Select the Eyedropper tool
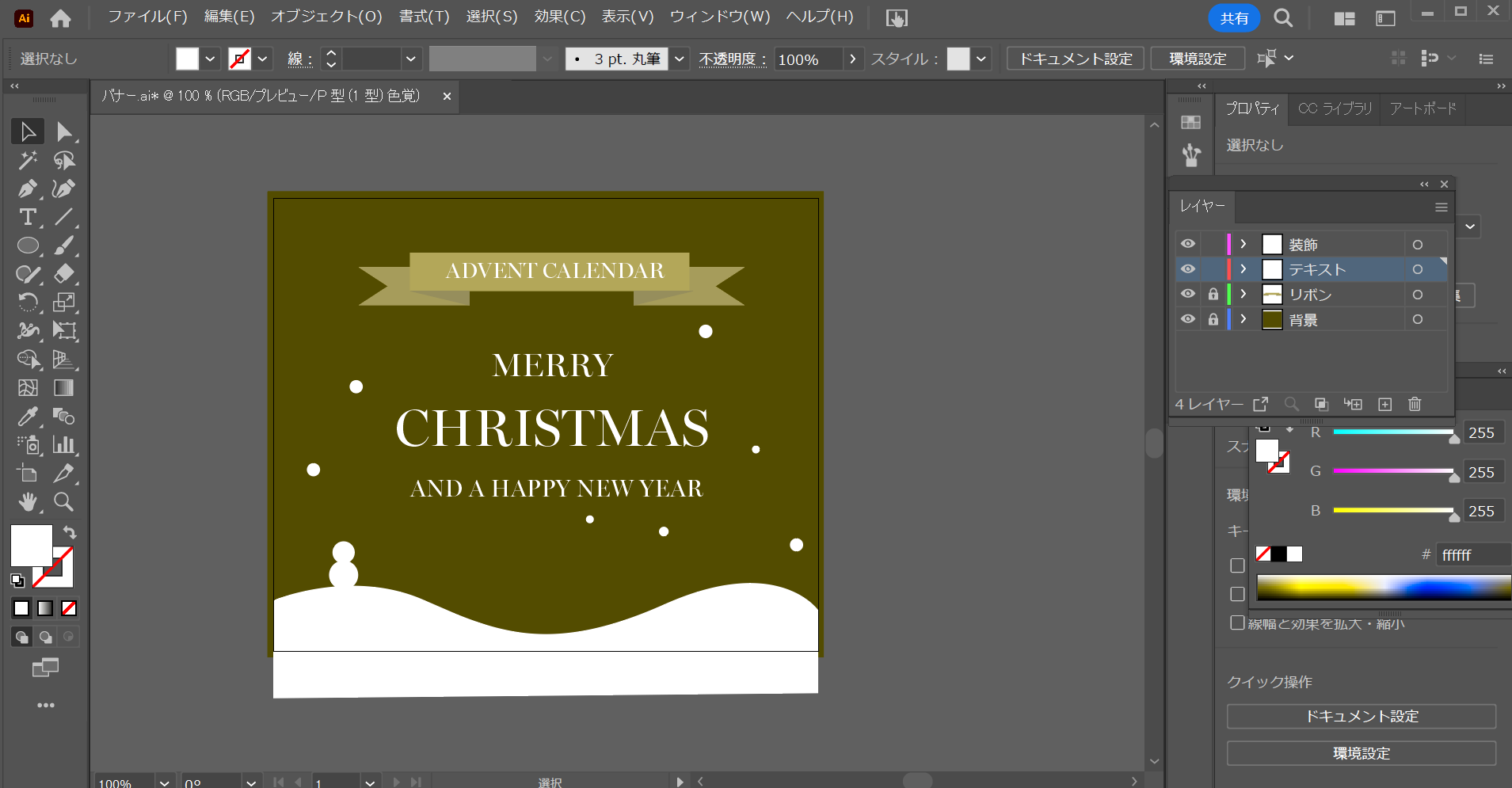Image resolution: width=1512 pixels, height=788 pixels. [27, 416]
